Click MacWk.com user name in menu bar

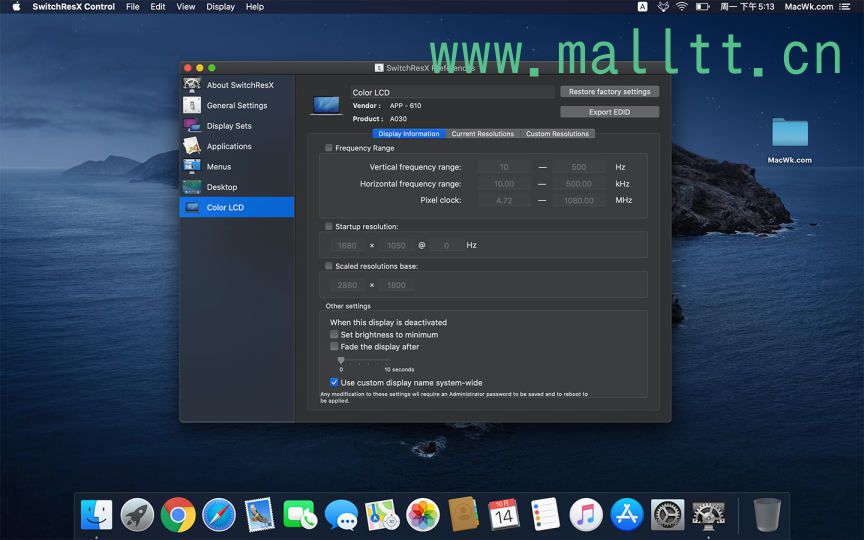808,7
